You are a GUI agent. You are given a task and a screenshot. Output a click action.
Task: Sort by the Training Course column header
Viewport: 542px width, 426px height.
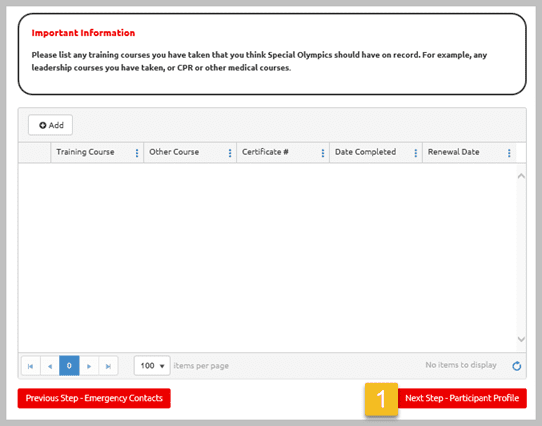(85, 152)
